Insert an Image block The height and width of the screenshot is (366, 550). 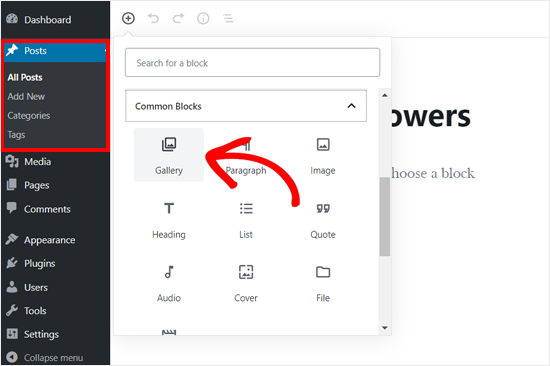(x=323, y=155)
